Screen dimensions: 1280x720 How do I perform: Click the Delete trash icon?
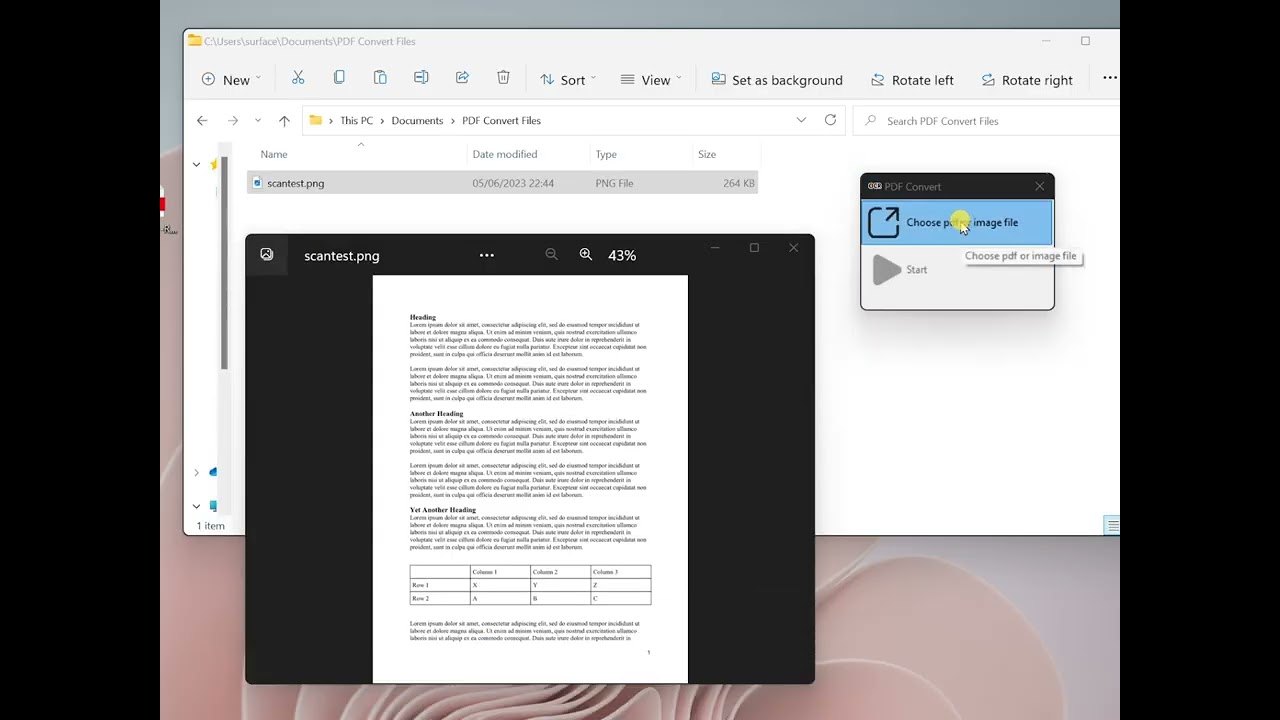pyautogui.click(x=503, y=79)
